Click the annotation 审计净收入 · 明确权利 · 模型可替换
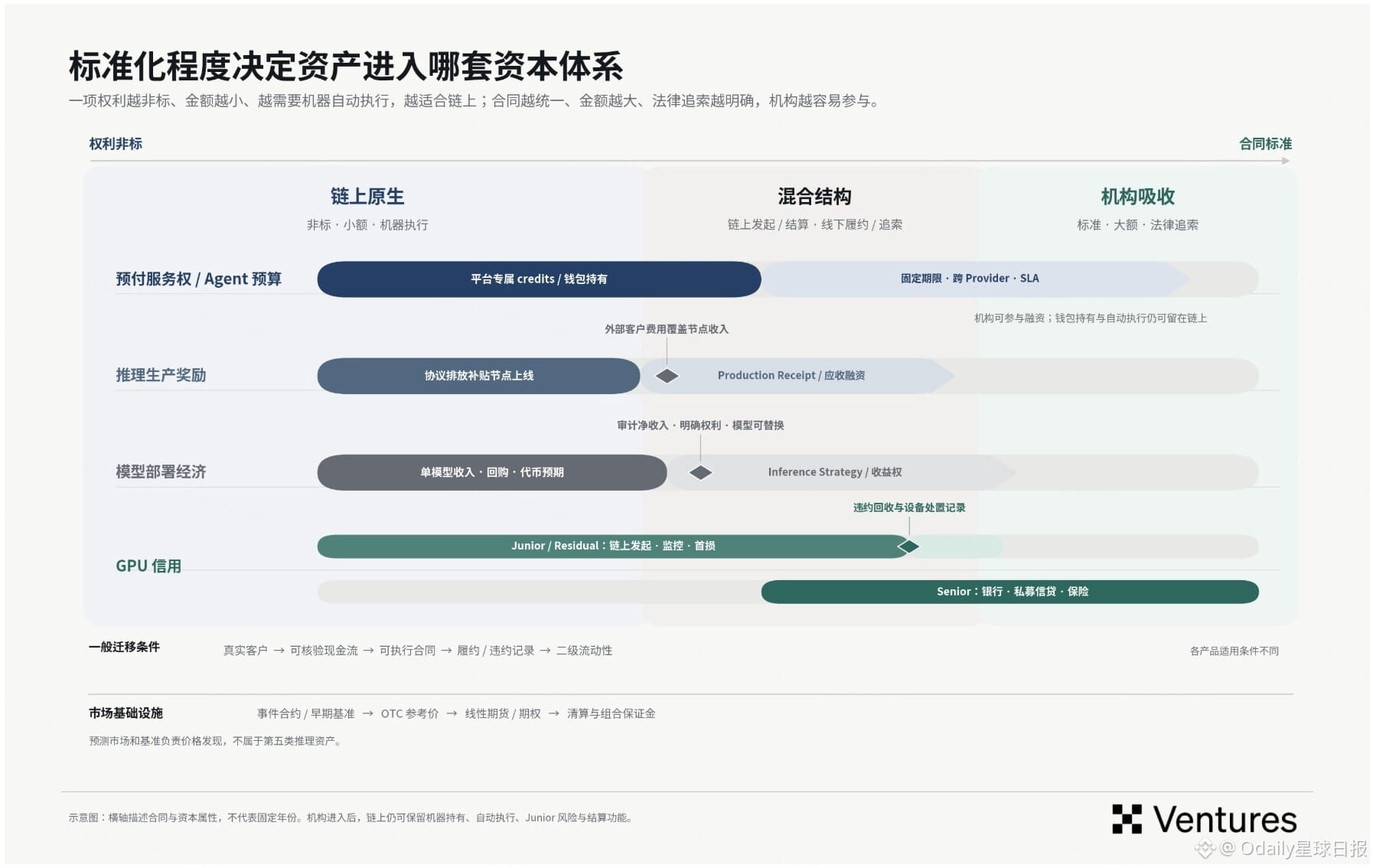Image resolution: width=1373 pixels, height=868 pixels. point(700,426)
